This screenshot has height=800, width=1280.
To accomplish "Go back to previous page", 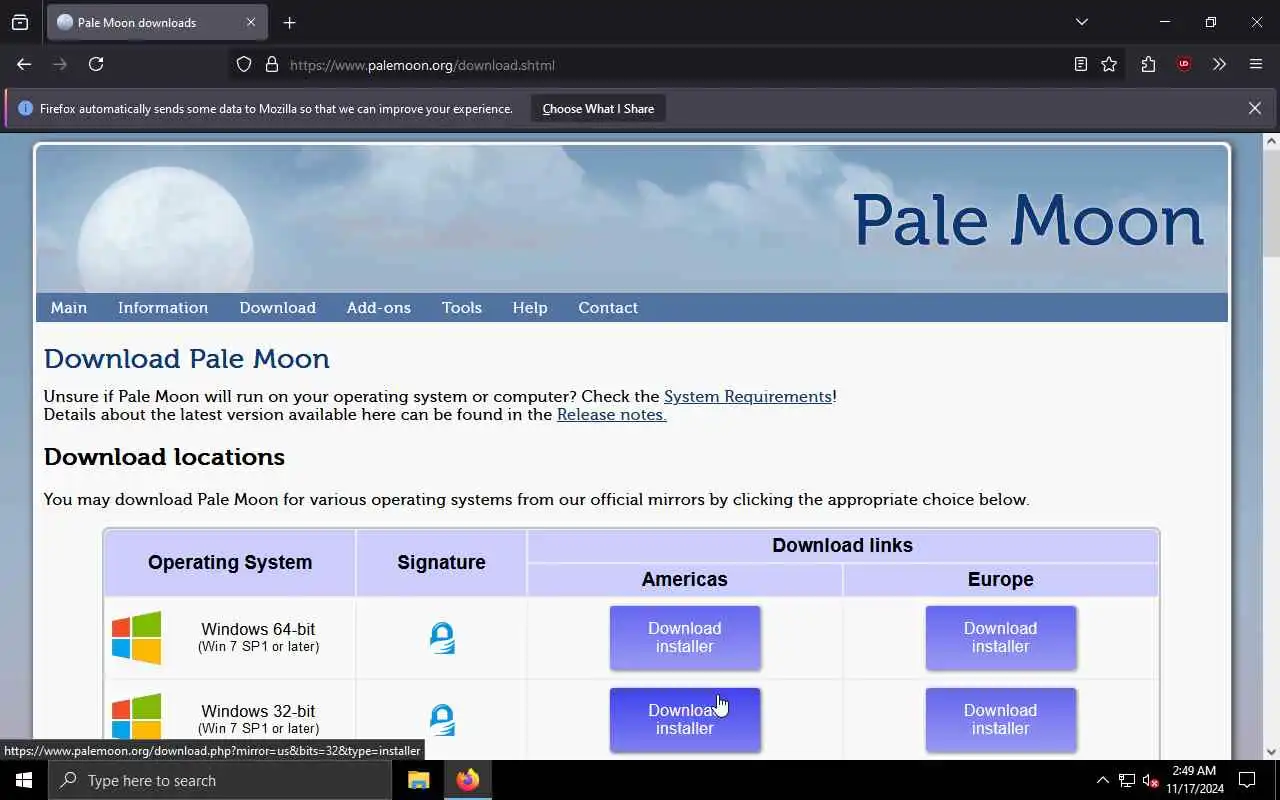I will click(24, 64).
